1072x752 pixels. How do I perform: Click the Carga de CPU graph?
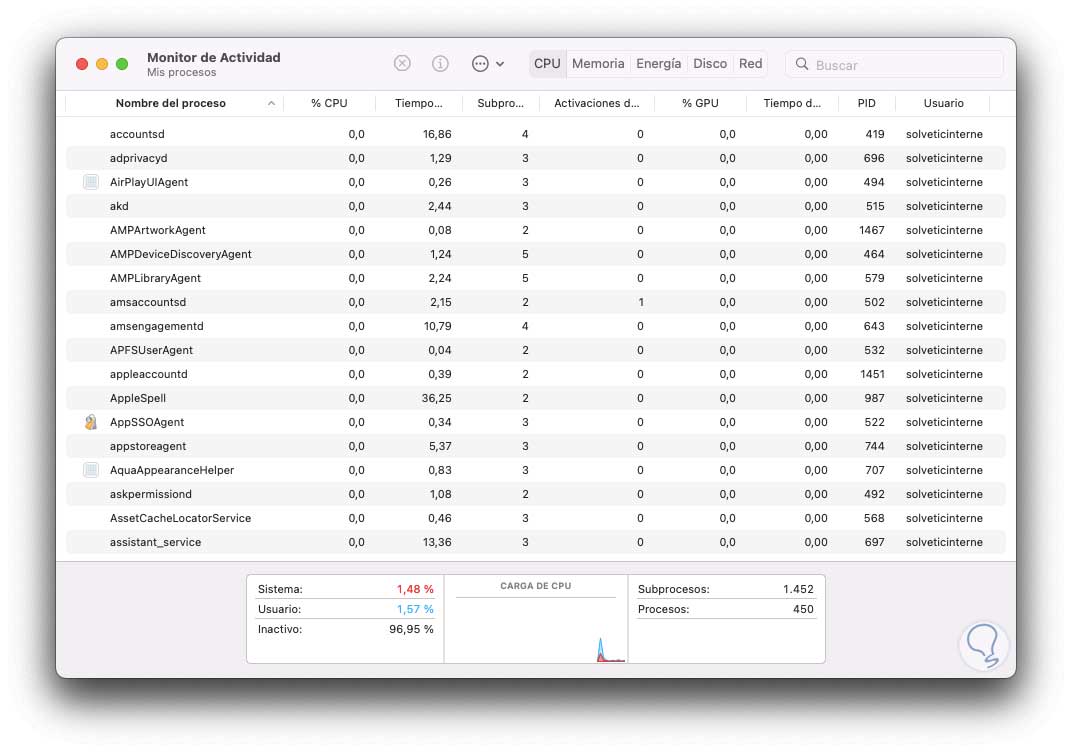(536, 629)
